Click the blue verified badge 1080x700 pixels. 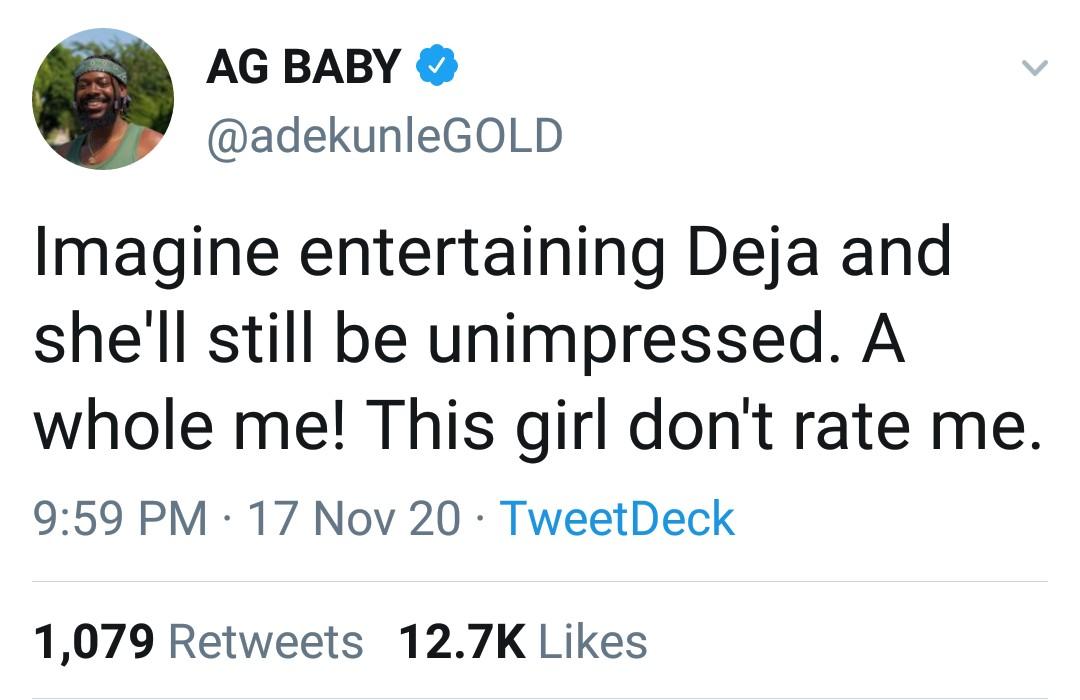click(x=437, y=68)
